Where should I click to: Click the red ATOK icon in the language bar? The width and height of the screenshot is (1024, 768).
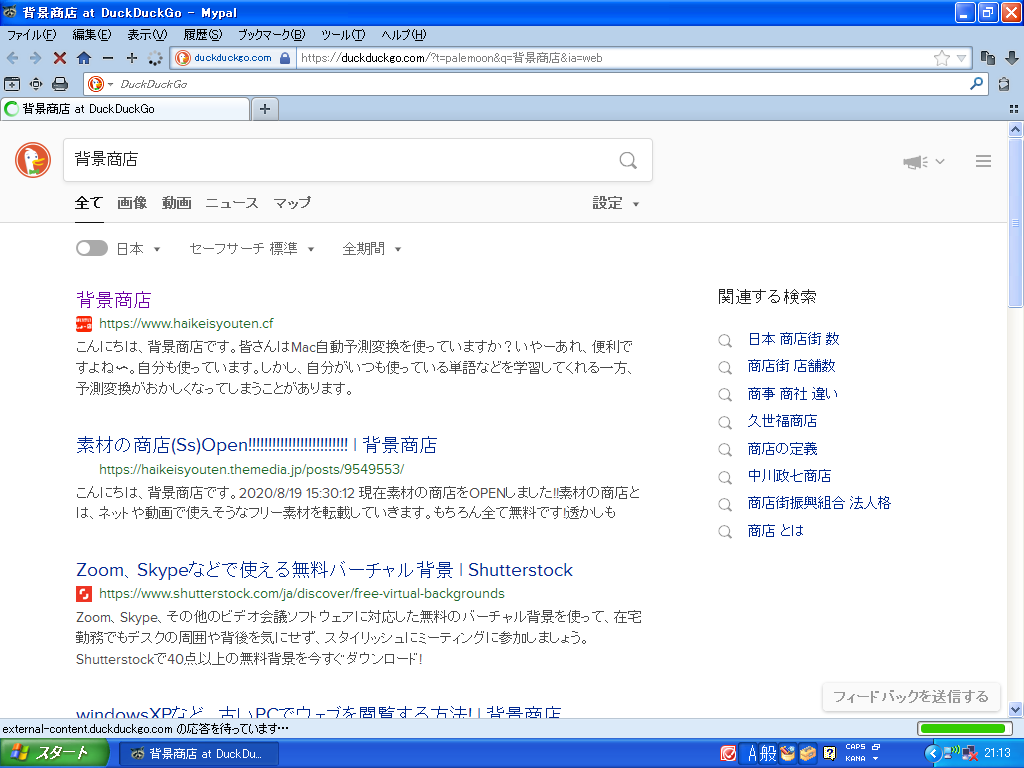[728, 754]
